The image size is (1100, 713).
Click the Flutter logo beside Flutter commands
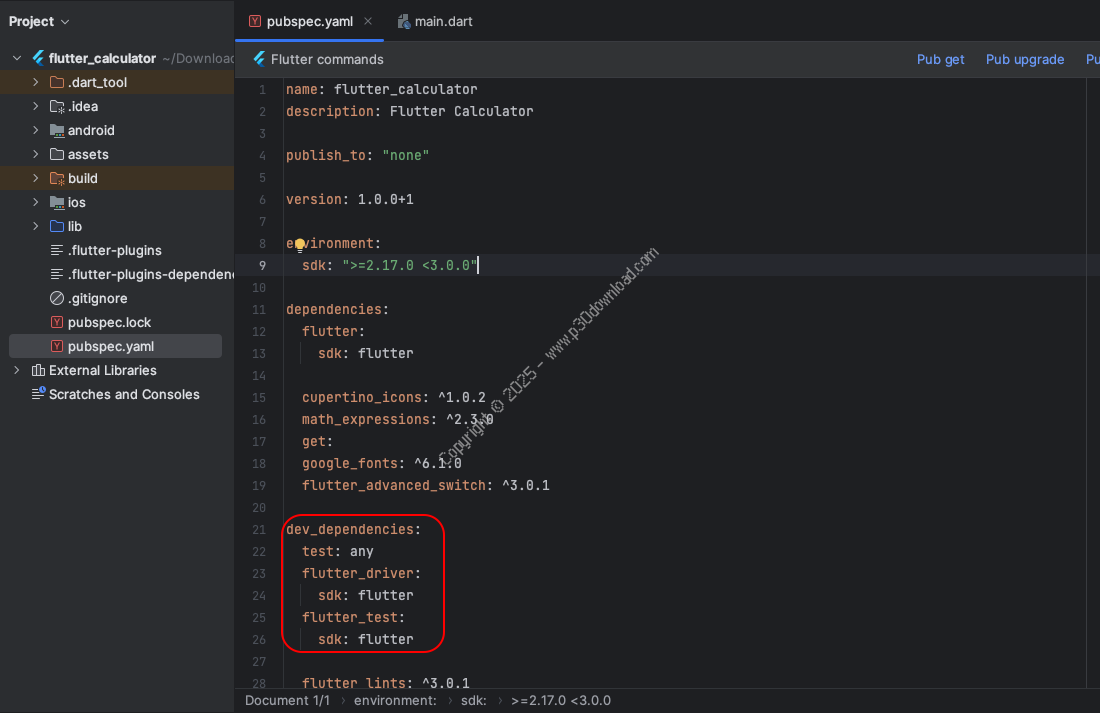(x=259, y=59)
